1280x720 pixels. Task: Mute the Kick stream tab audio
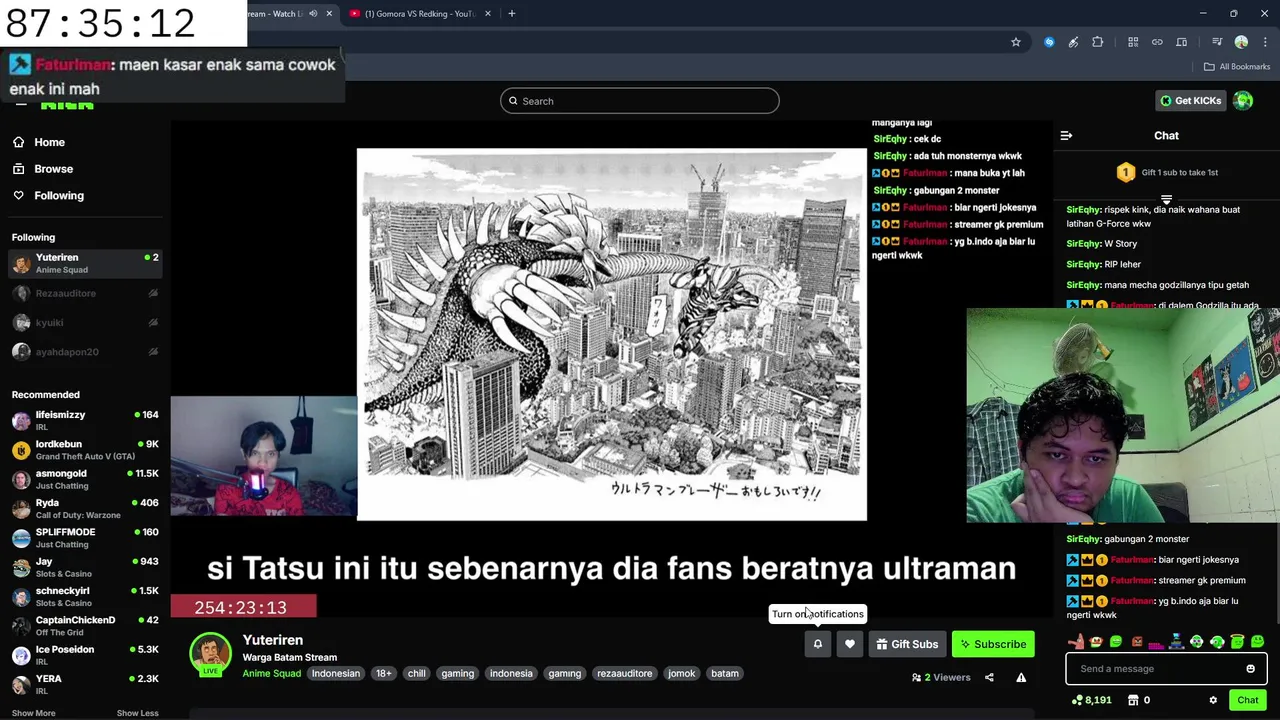[x=313, y=14]
